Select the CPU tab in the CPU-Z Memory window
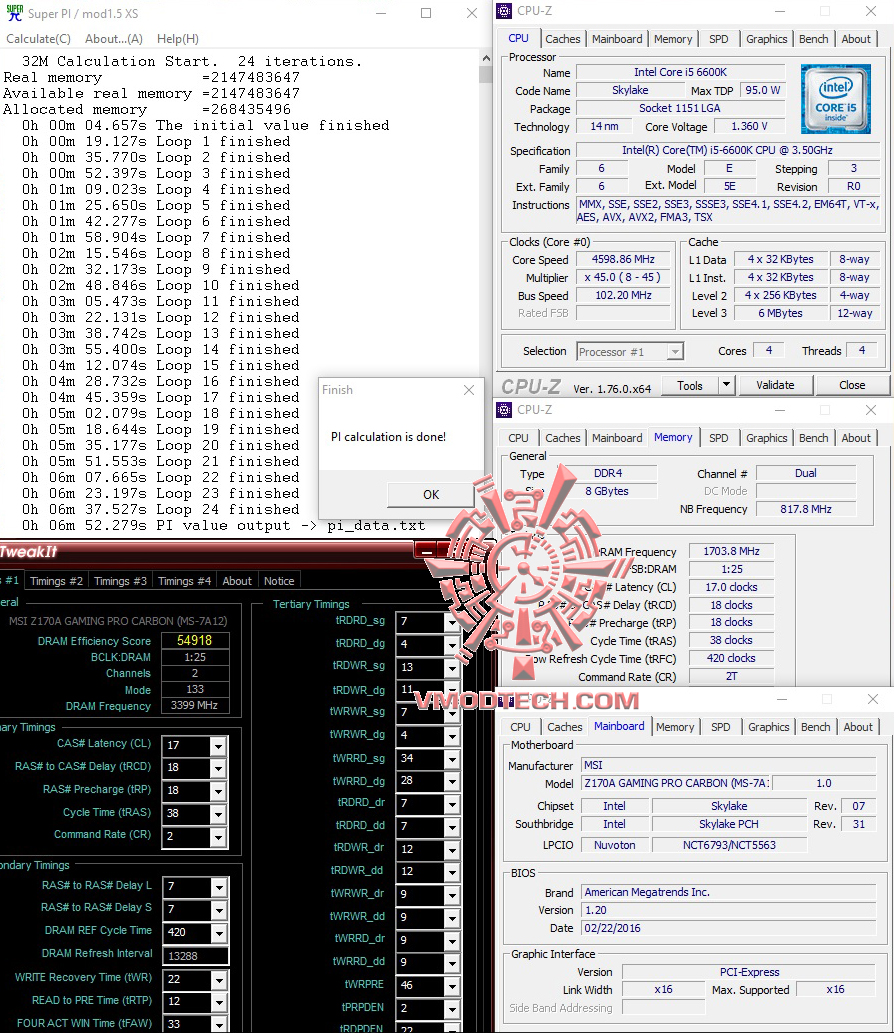 518,438
